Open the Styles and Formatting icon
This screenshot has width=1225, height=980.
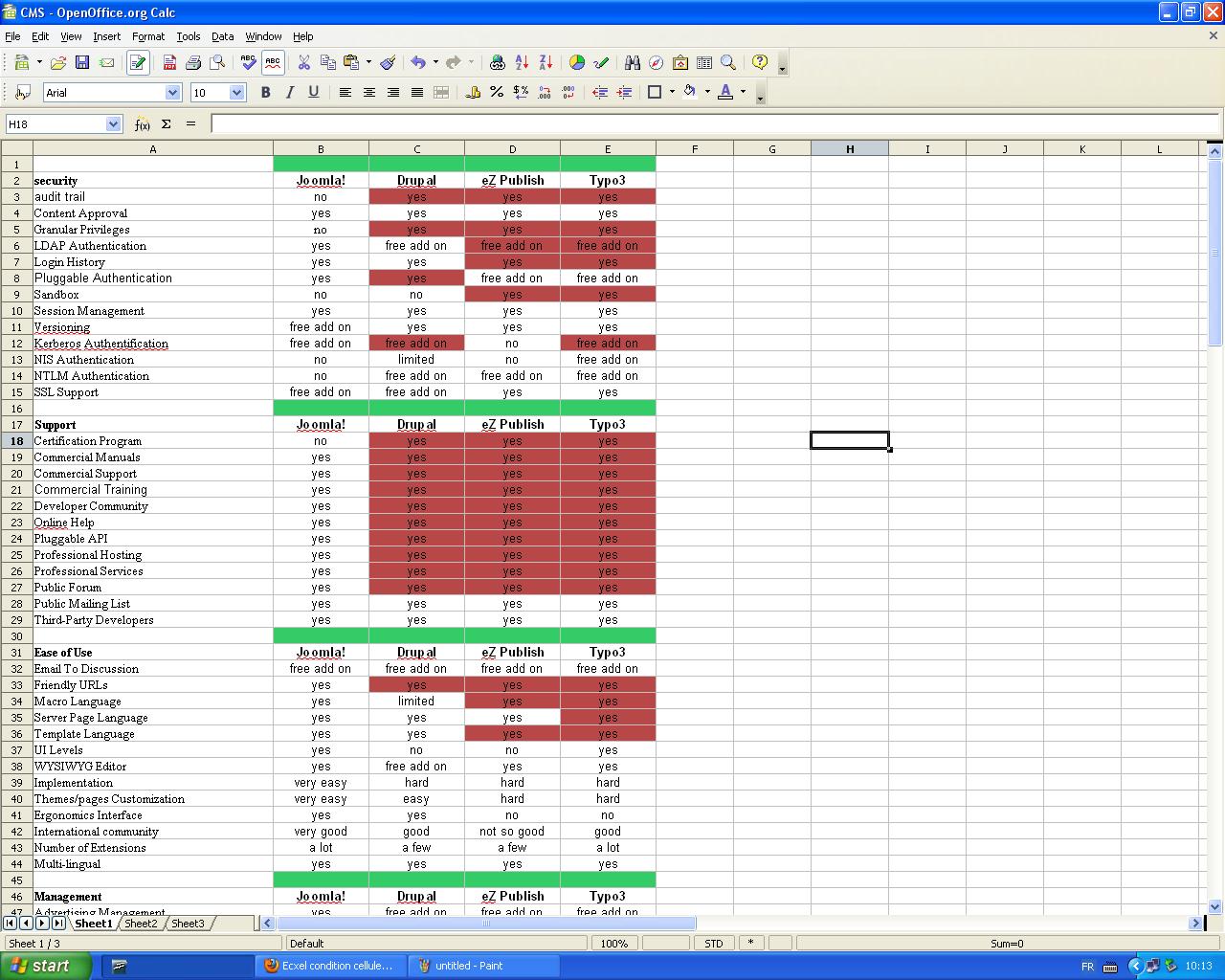(x=23, y=92)
